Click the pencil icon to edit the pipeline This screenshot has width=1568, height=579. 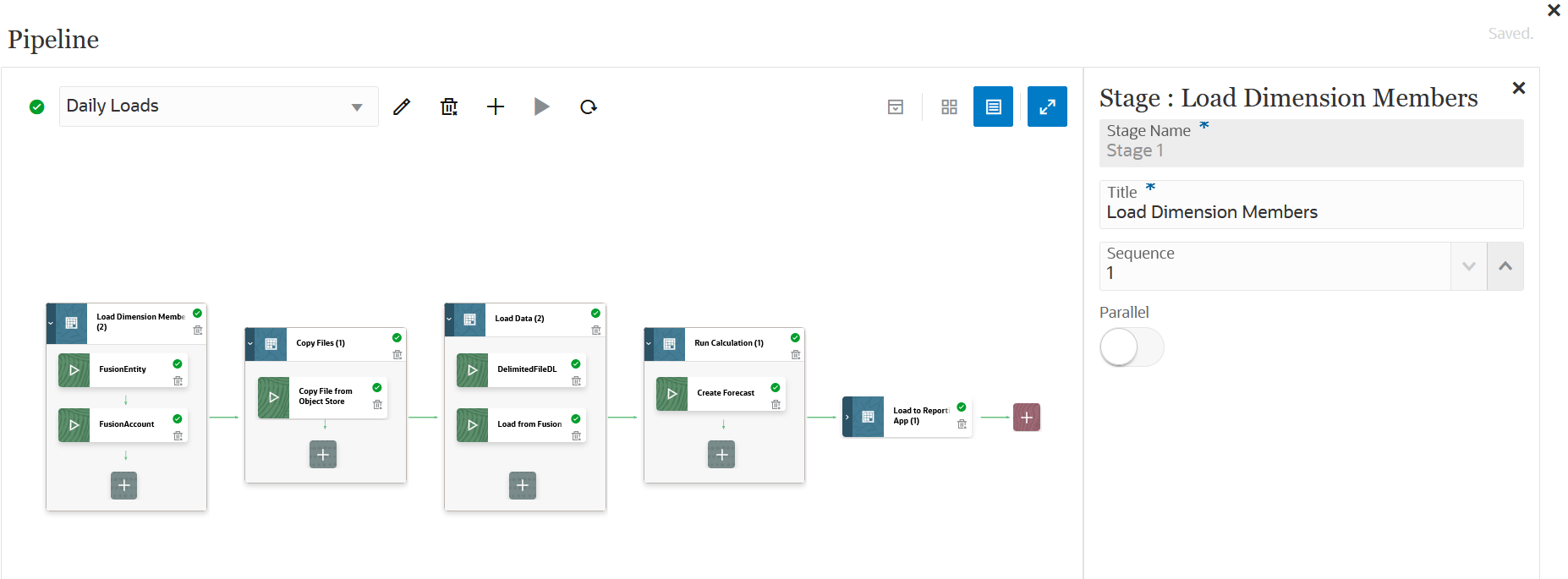401,106
